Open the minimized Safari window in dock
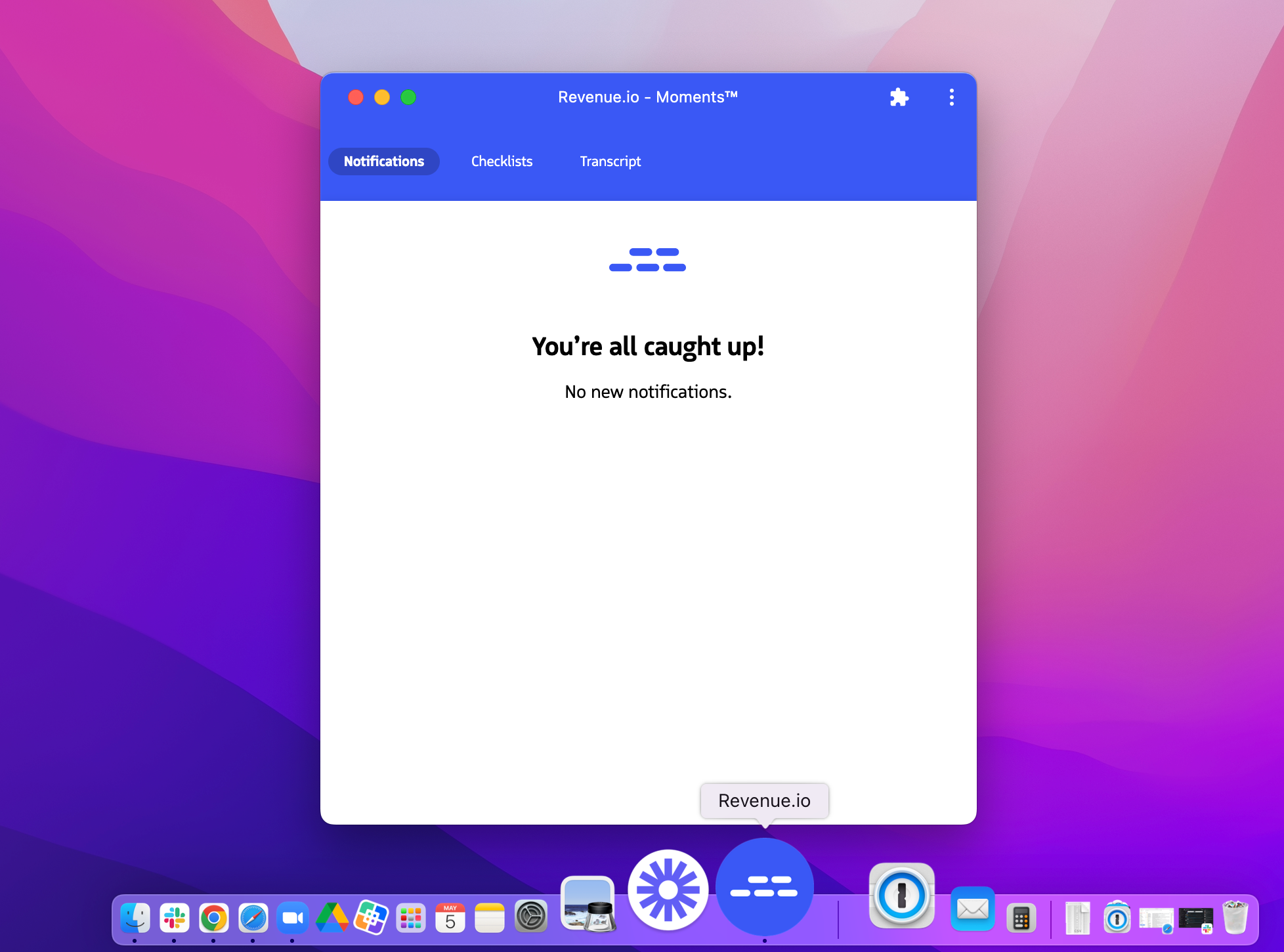 pos(1157,920)
